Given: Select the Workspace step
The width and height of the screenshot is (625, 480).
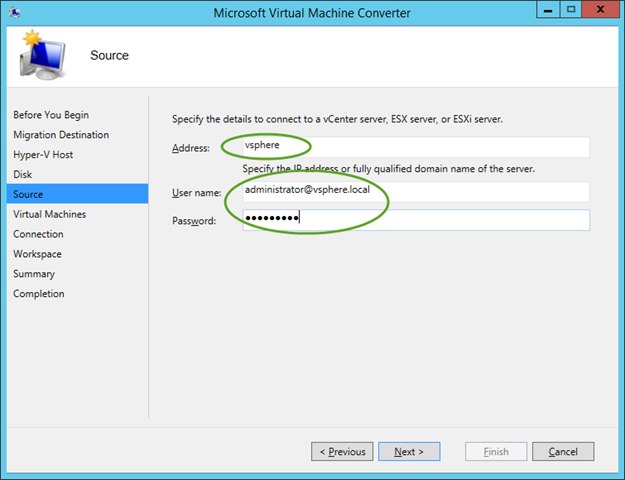Looking at the screenshot, I should tap(37, 254).
